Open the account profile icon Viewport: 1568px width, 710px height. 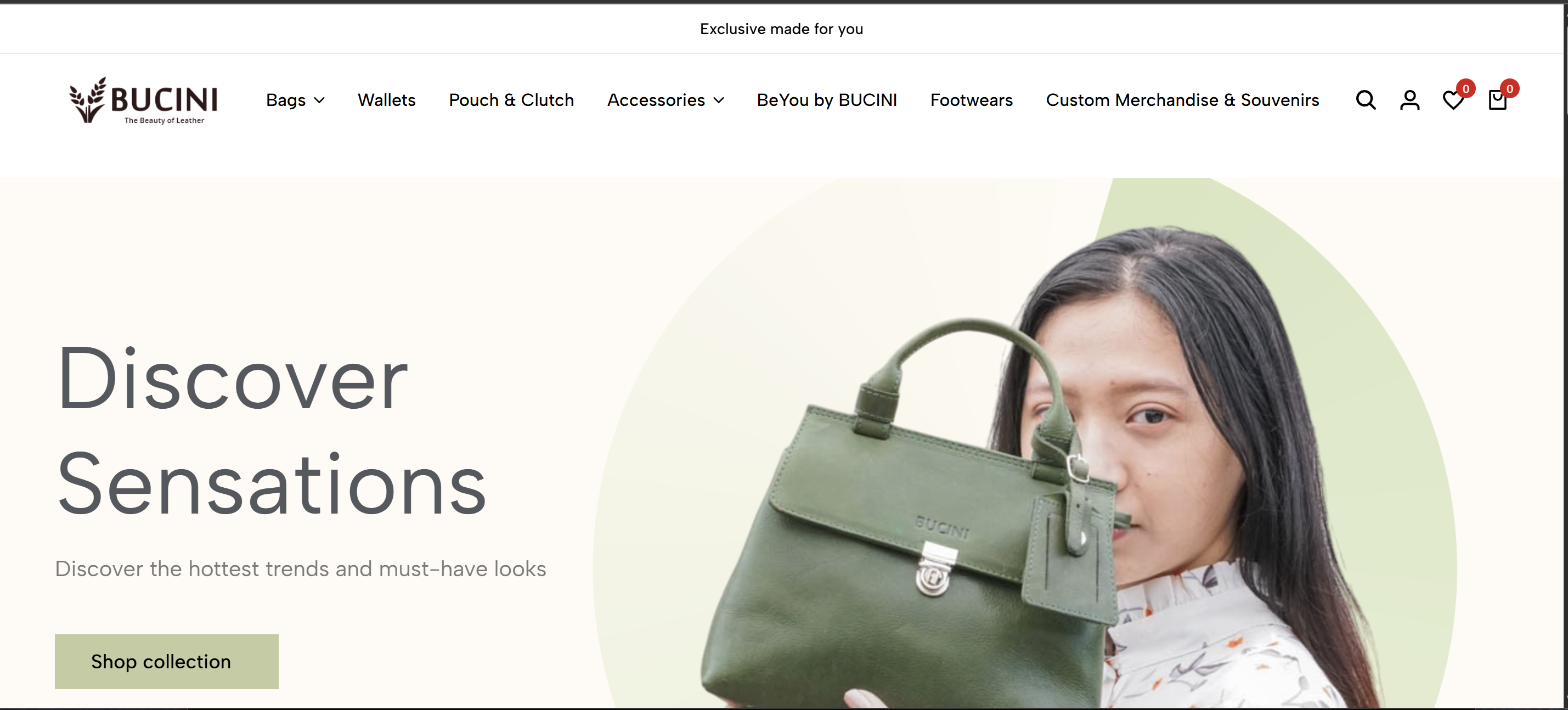1410,100
